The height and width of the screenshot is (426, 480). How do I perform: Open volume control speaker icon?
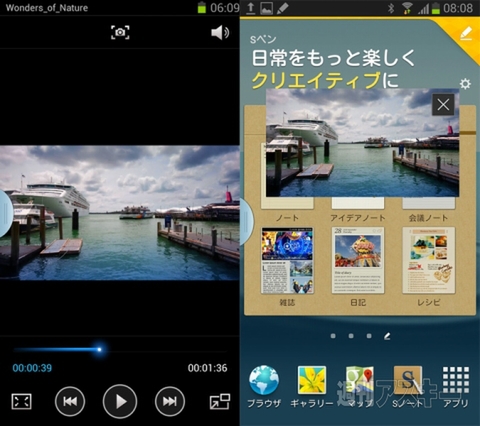coord(220,33)
